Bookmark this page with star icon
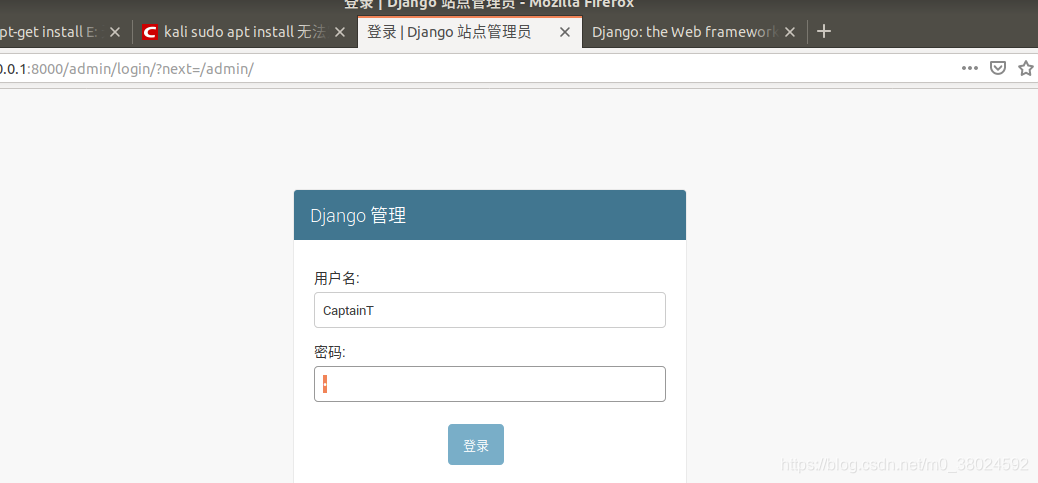 pyautogui.click(x=1026, y=68)
